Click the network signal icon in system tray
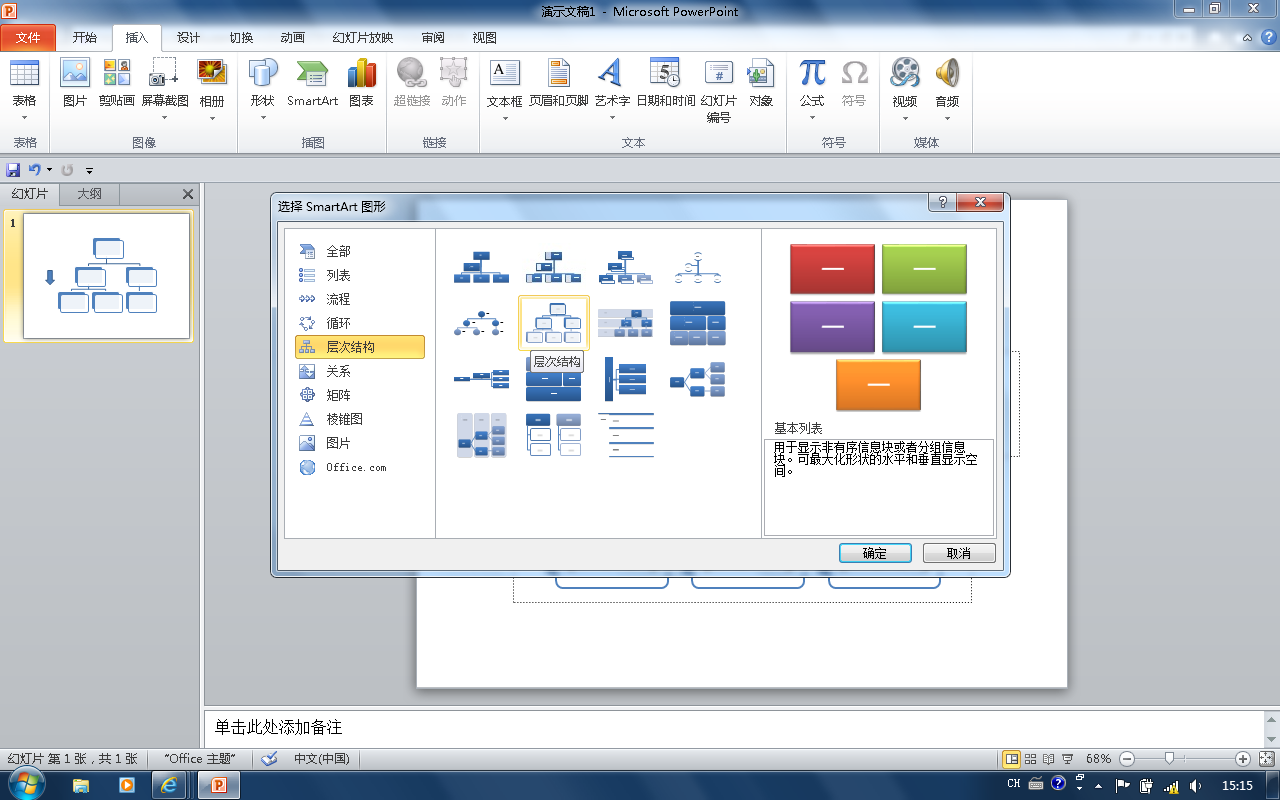This screenshot has height=800, width=1280. tap(1171, 785)
